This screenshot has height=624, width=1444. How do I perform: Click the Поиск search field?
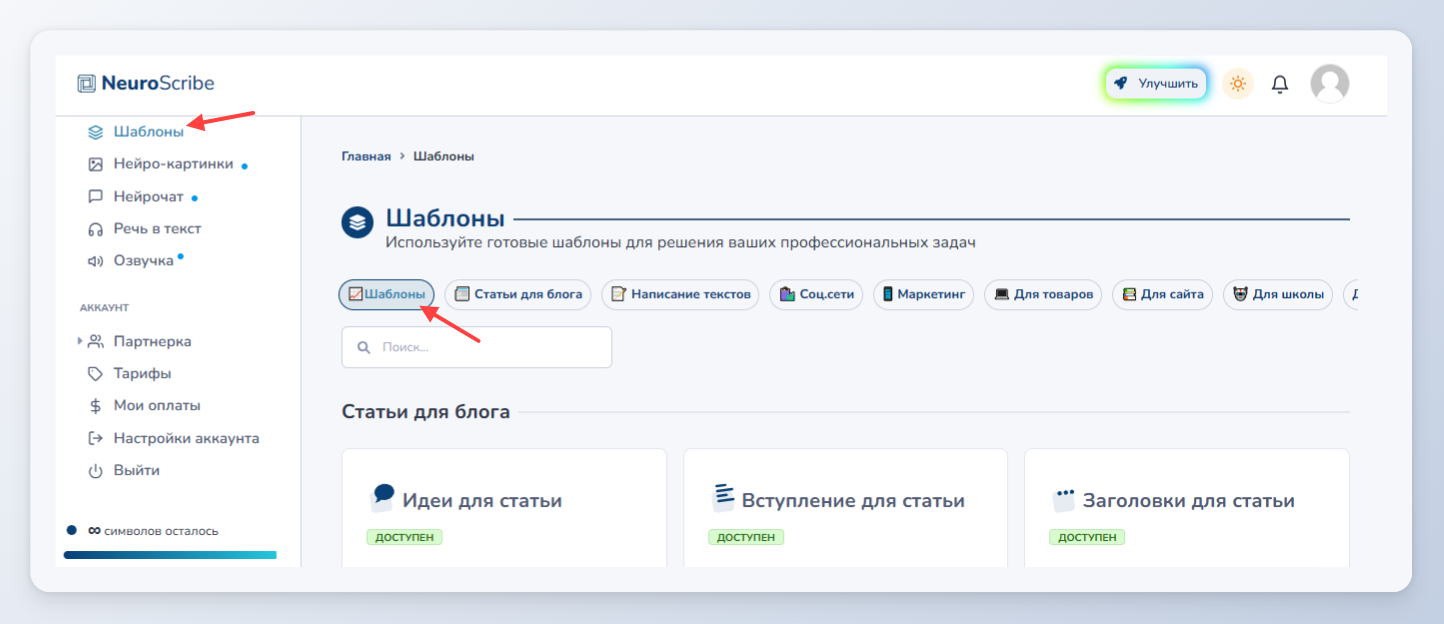[x=477, y=347]
